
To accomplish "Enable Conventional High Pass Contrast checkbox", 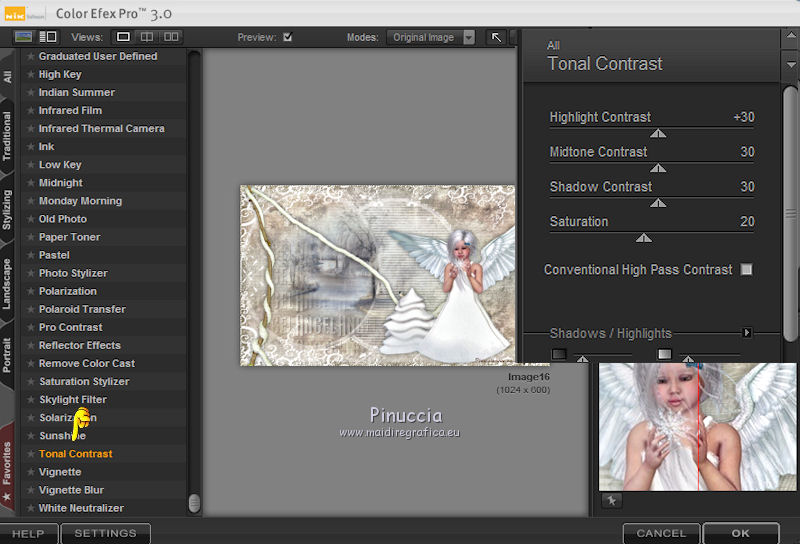I will (746, 270).
